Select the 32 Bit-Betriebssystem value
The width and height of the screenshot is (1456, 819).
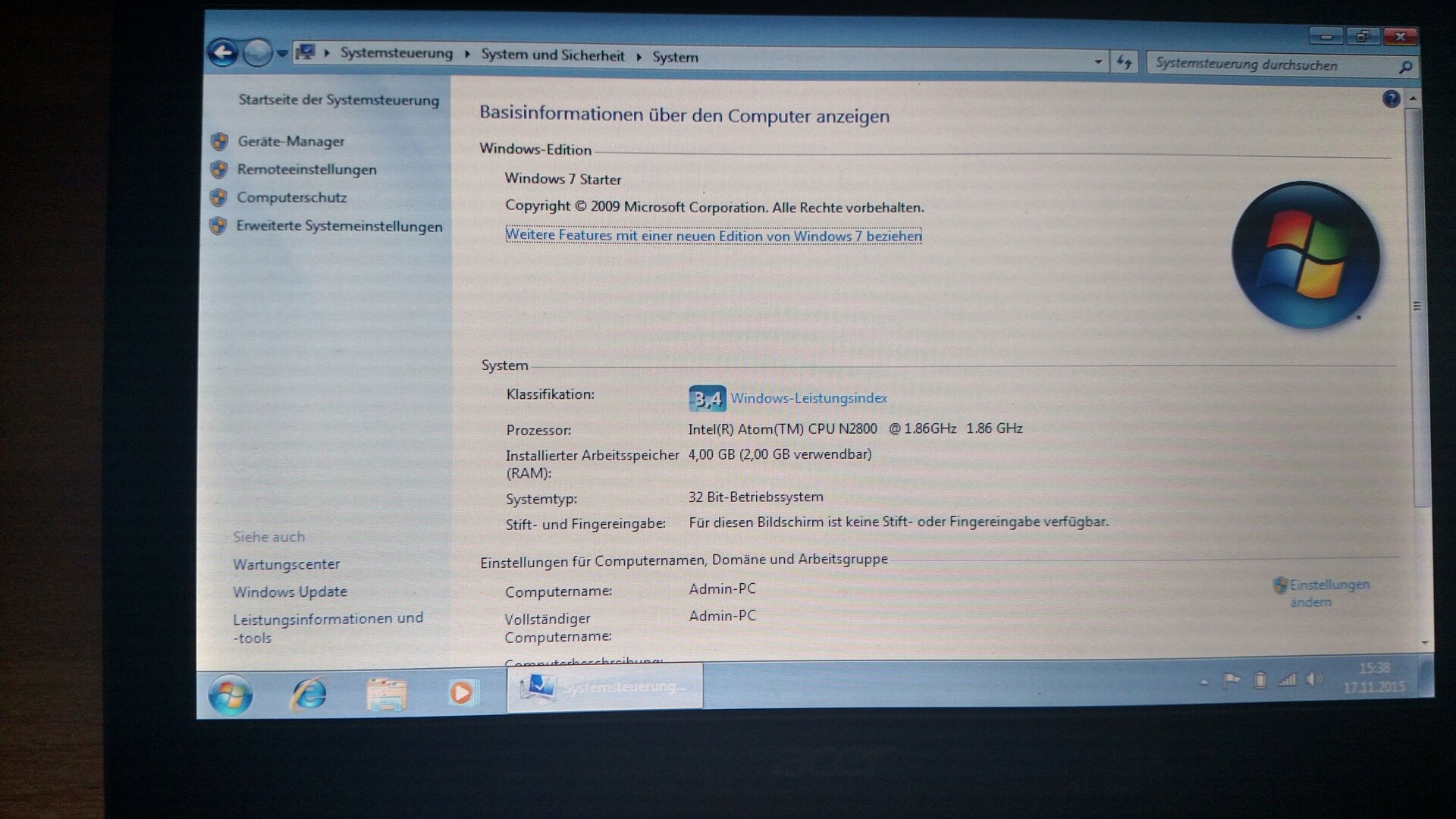point(756,497)
